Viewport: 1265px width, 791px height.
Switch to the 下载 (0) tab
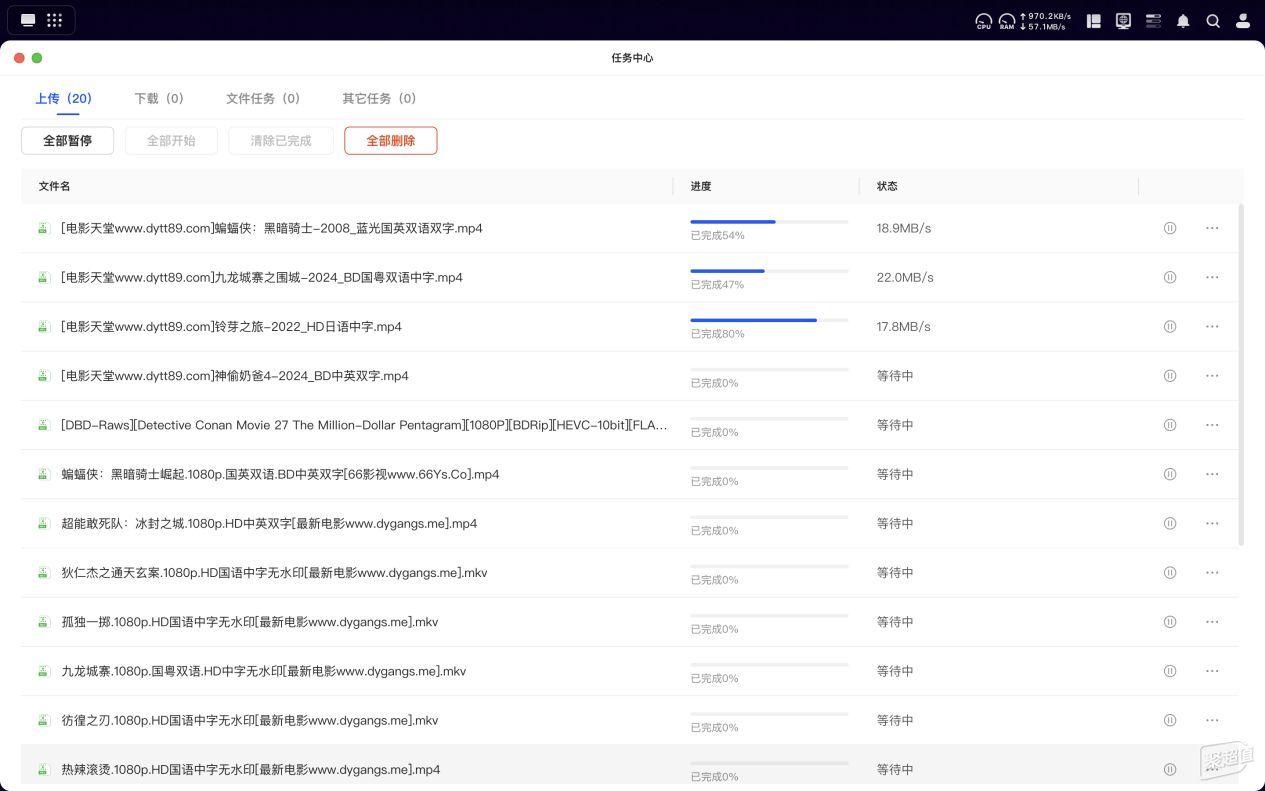pyautogui.click(x=159, y=98)
